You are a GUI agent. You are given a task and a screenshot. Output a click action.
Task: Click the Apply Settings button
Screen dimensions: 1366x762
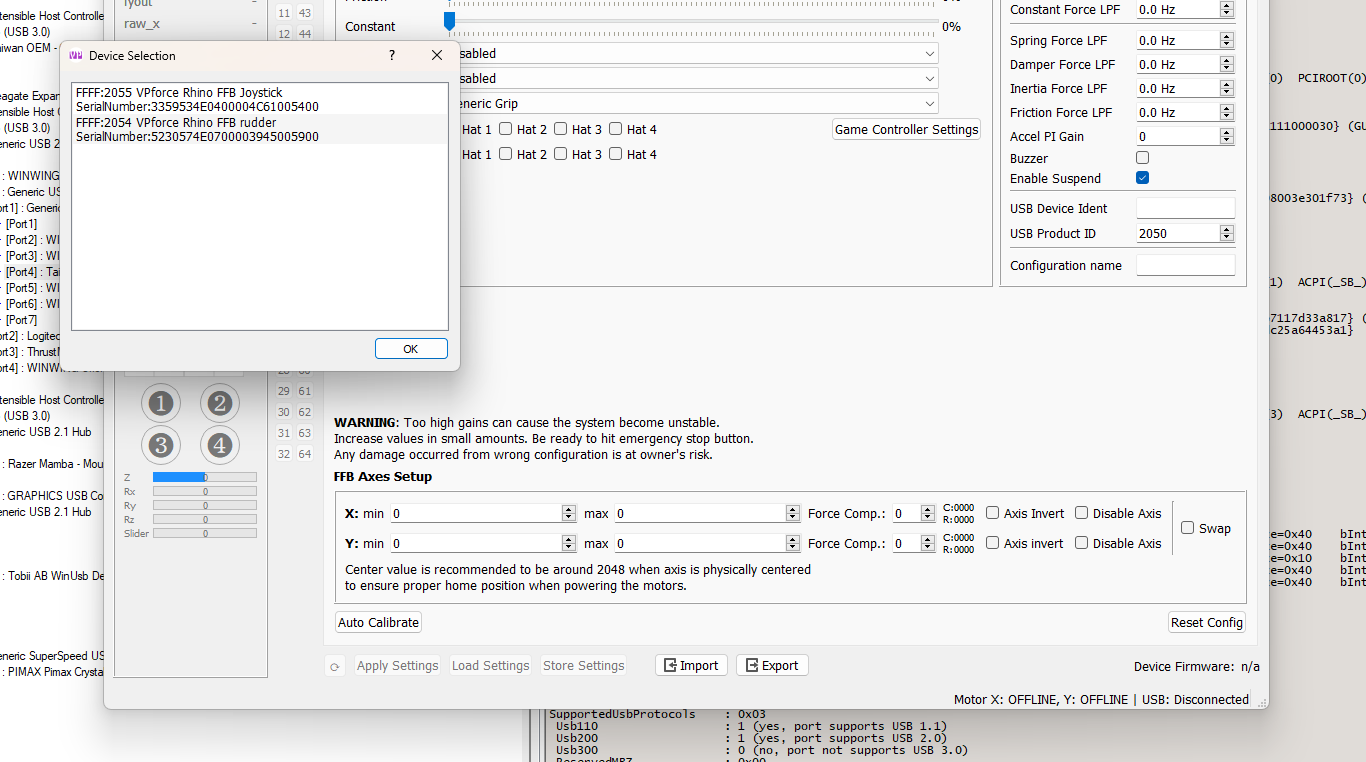click(x=398, y=666)
